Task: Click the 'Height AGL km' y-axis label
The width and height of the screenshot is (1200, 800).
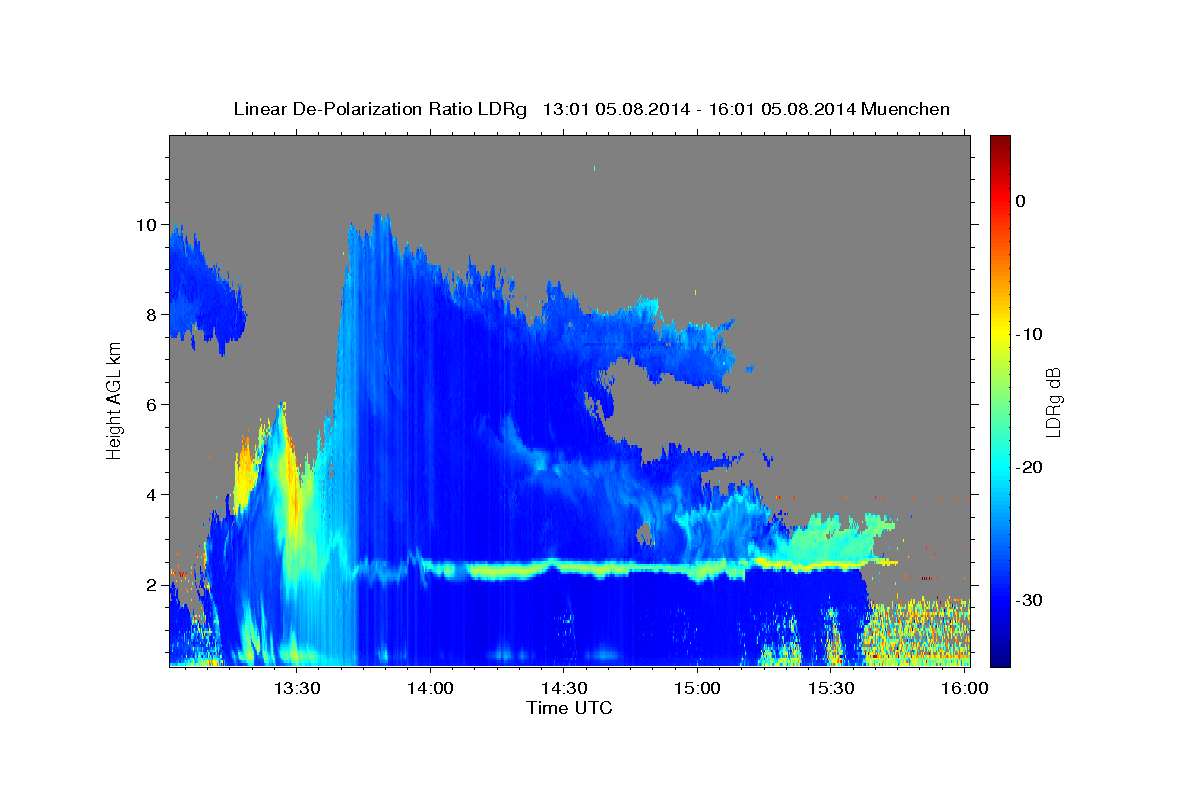Action: pyautogui.click(x=114, y=399)
